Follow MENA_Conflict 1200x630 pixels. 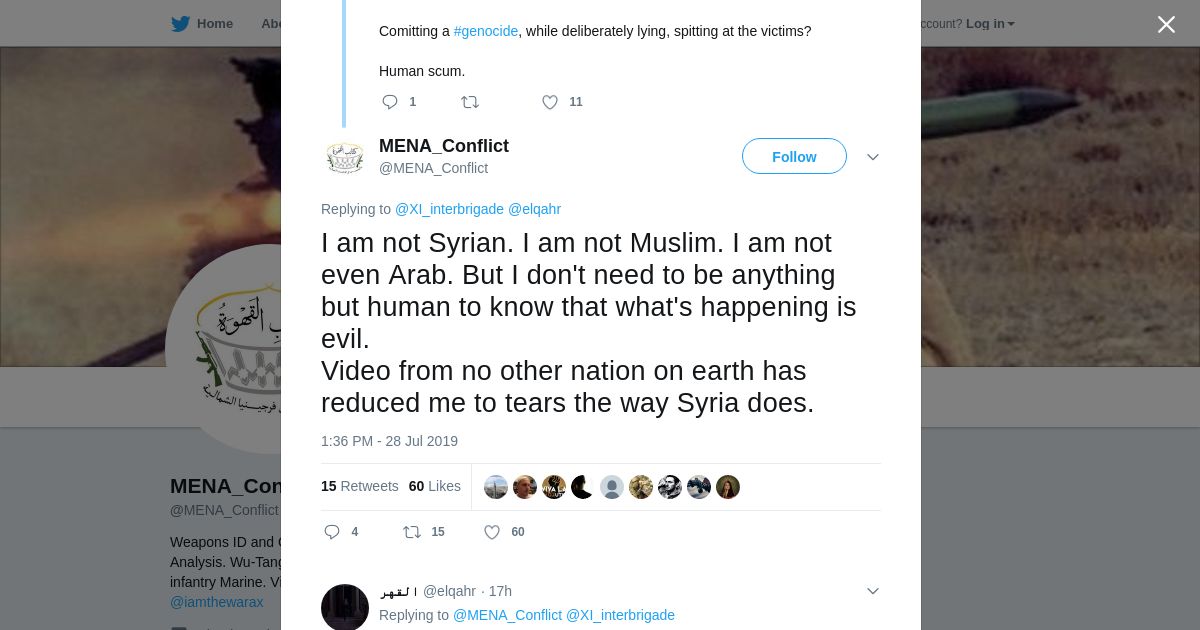pos(794,156)
